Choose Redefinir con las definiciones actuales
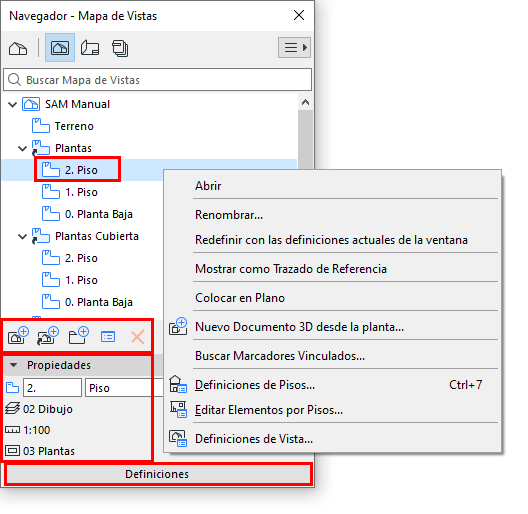This screenshot has width=528, height=514. coord(332,240)
